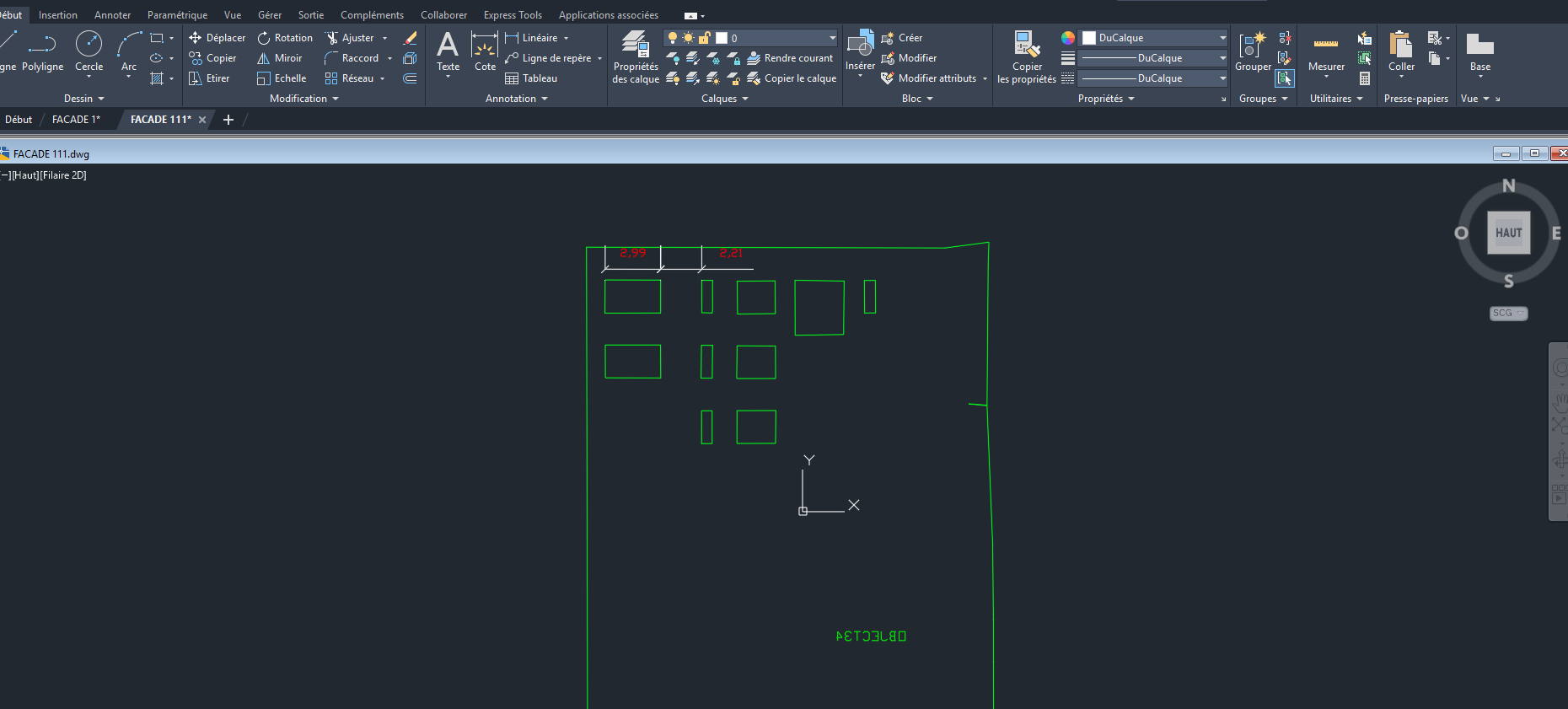Switch to the FACADE 1* drawing tab

[x=76, y=120]
